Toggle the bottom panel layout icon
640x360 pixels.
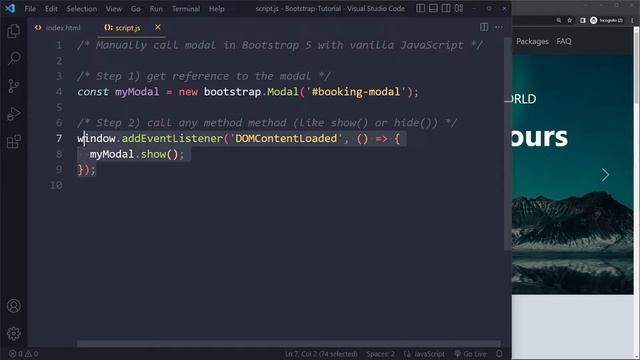click(433, 8)
